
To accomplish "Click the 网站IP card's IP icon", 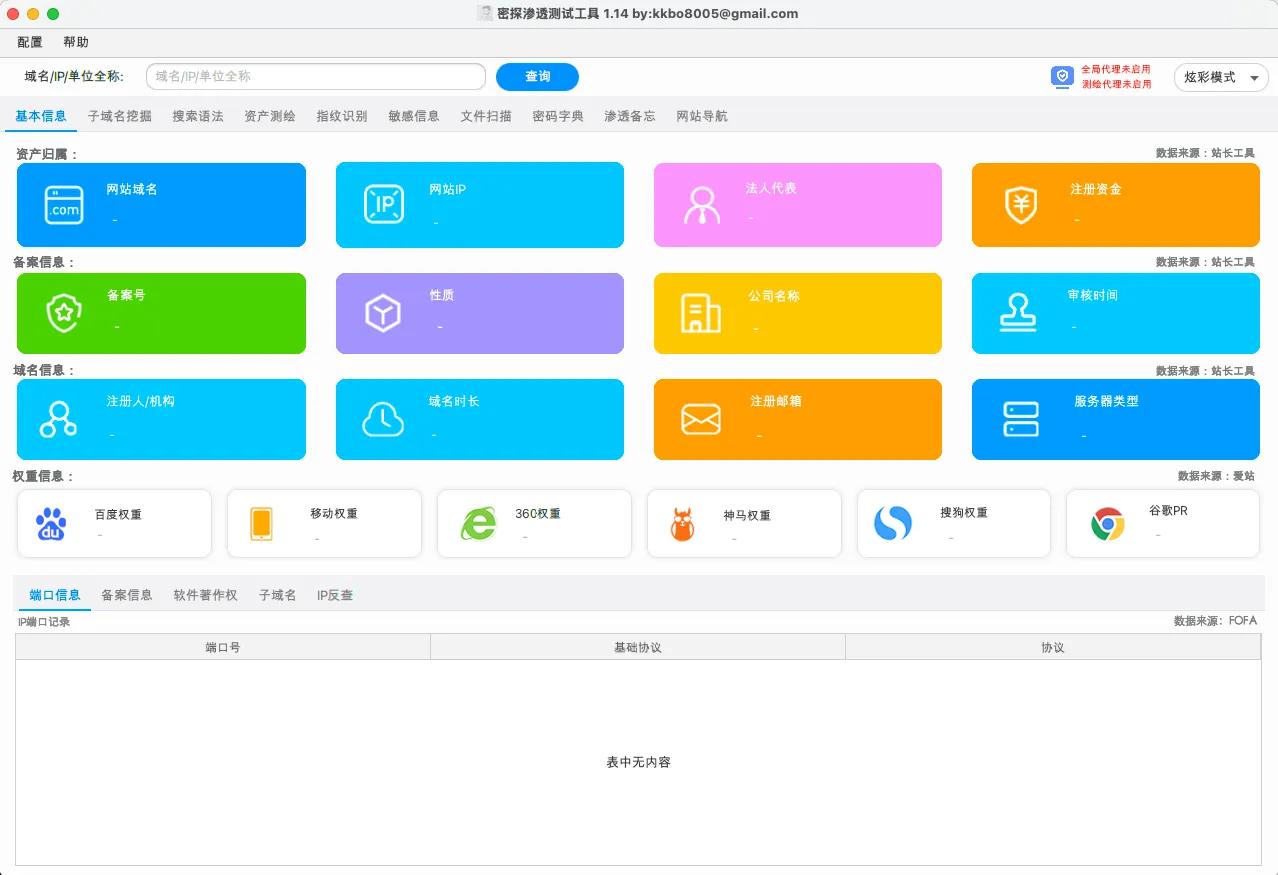I will click(x=383, y=205).
